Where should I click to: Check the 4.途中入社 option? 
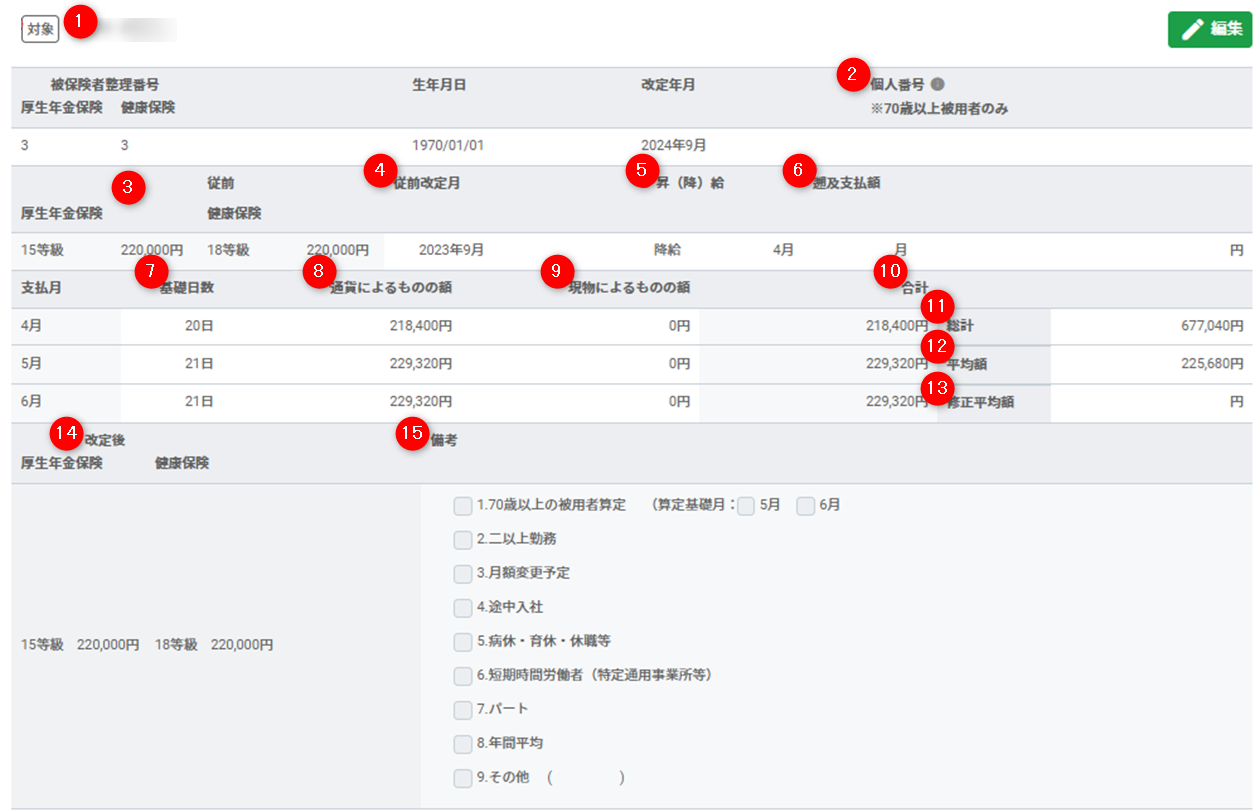pos(462,608)
